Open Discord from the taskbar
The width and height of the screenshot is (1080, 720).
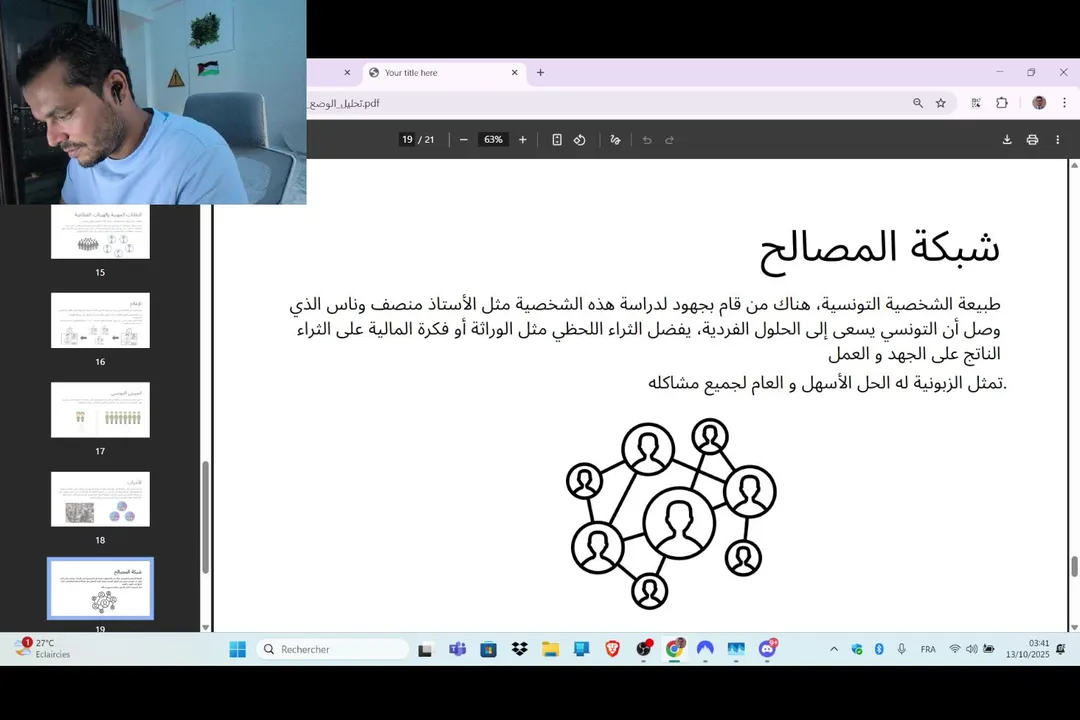point(767,649)
